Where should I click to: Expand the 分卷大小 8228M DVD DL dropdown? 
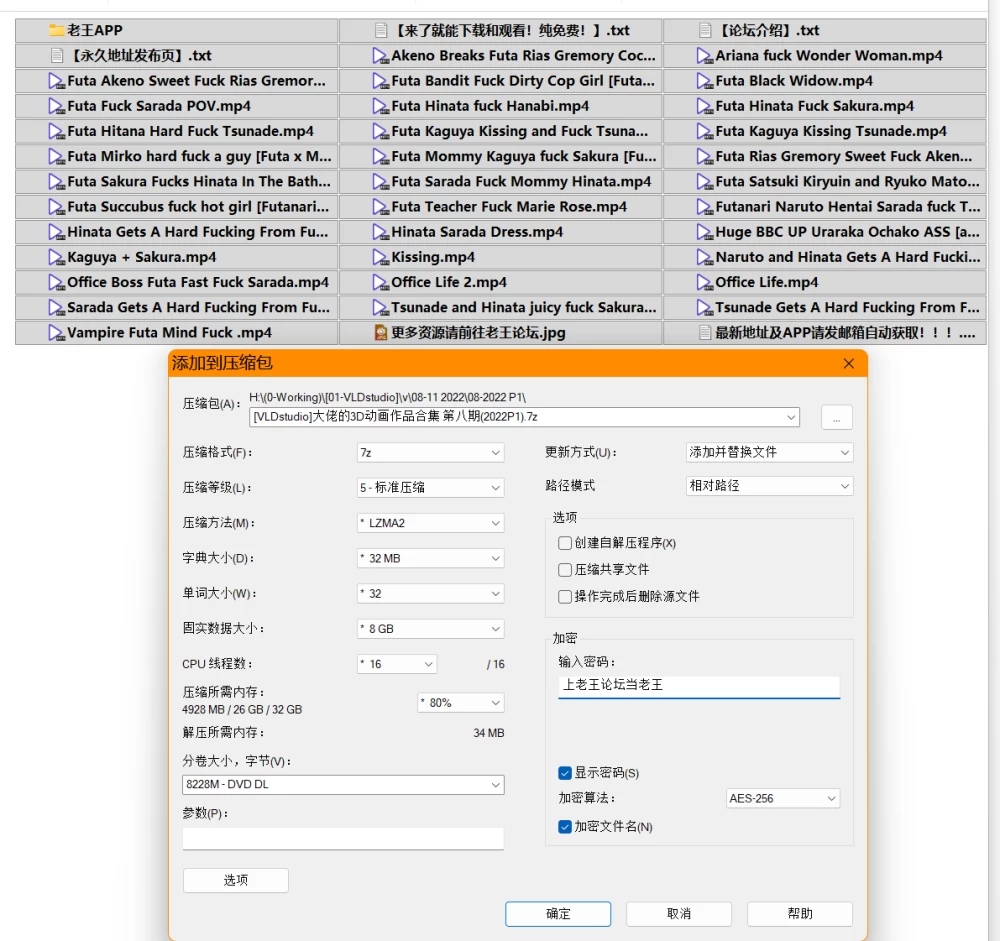tap(343, 784)
